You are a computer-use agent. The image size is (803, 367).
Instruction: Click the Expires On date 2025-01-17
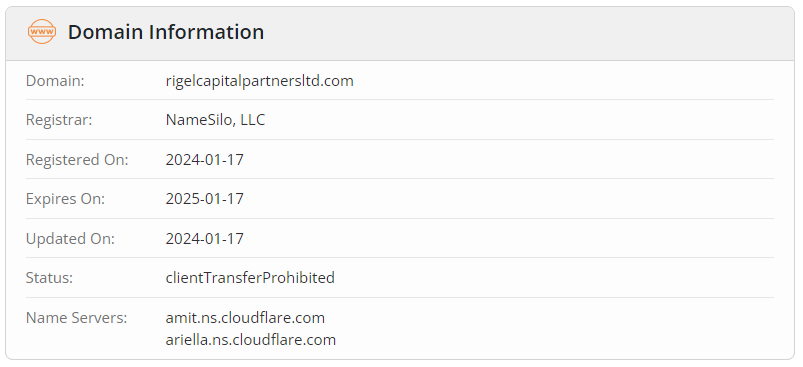click(204, 199)
